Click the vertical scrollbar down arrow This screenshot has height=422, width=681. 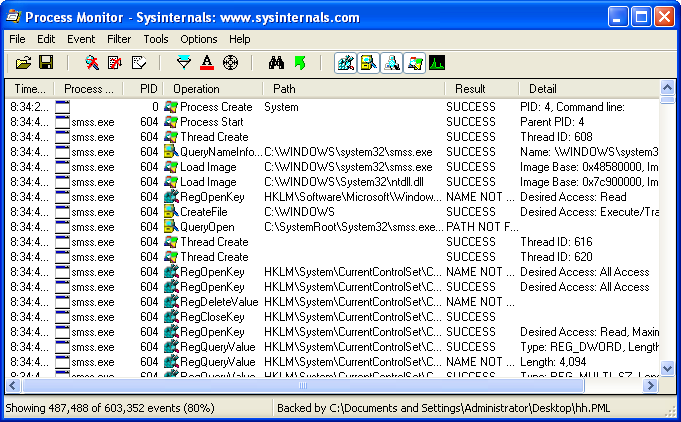point(669,369)
